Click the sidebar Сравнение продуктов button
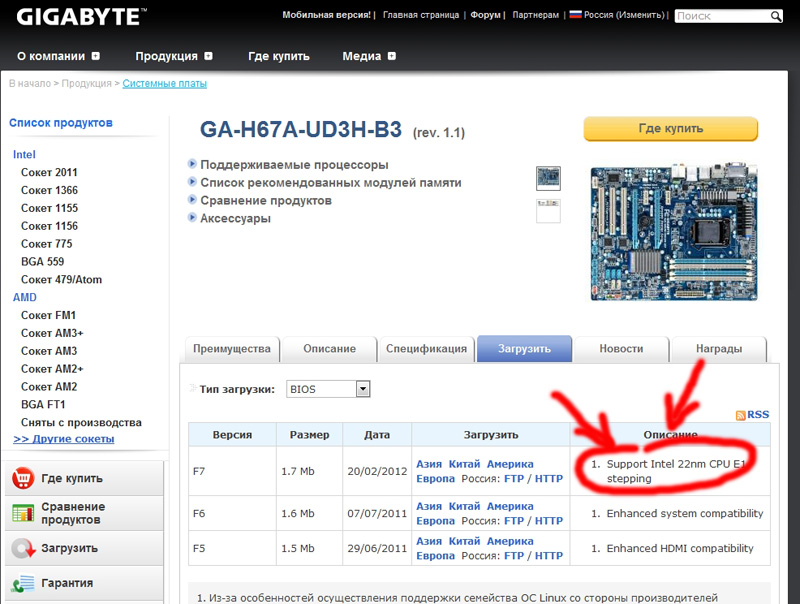This screenshot has height=604, width=800. (x=84, y=513)
